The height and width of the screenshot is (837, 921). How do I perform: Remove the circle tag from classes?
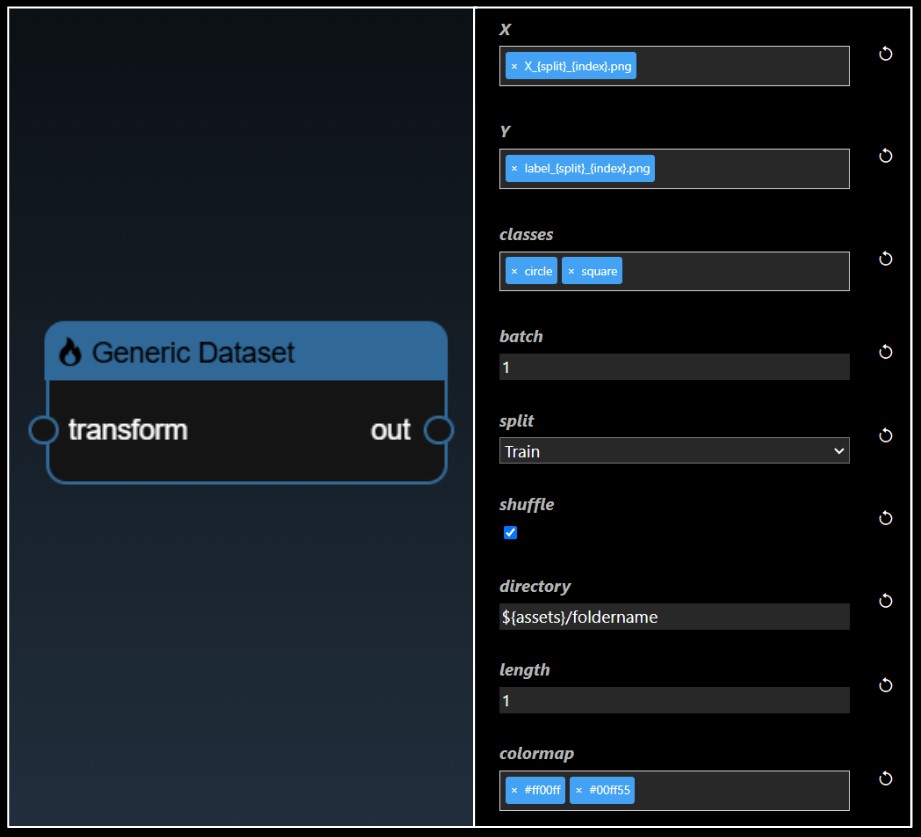[x=514, y=271]
